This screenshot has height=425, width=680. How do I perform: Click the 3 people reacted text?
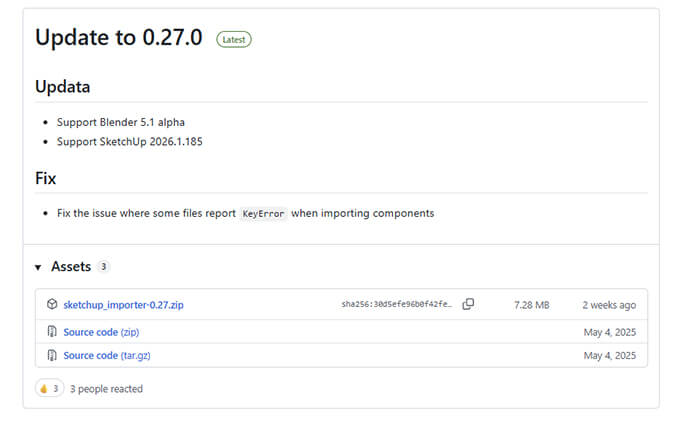(x=106, y=388)
